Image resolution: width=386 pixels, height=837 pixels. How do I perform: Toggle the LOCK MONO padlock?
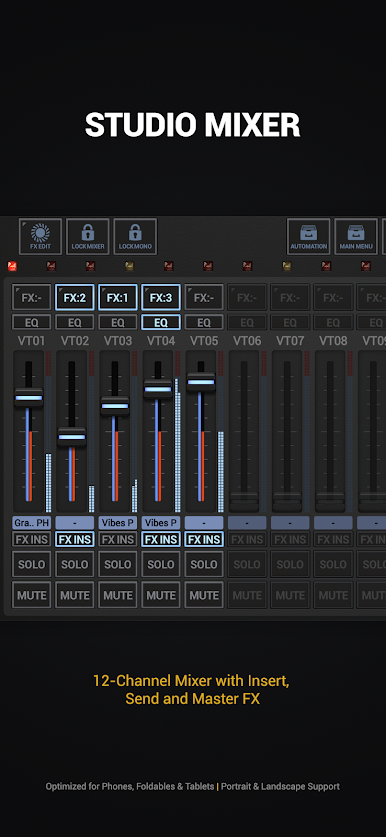click(x=135, y=236)
